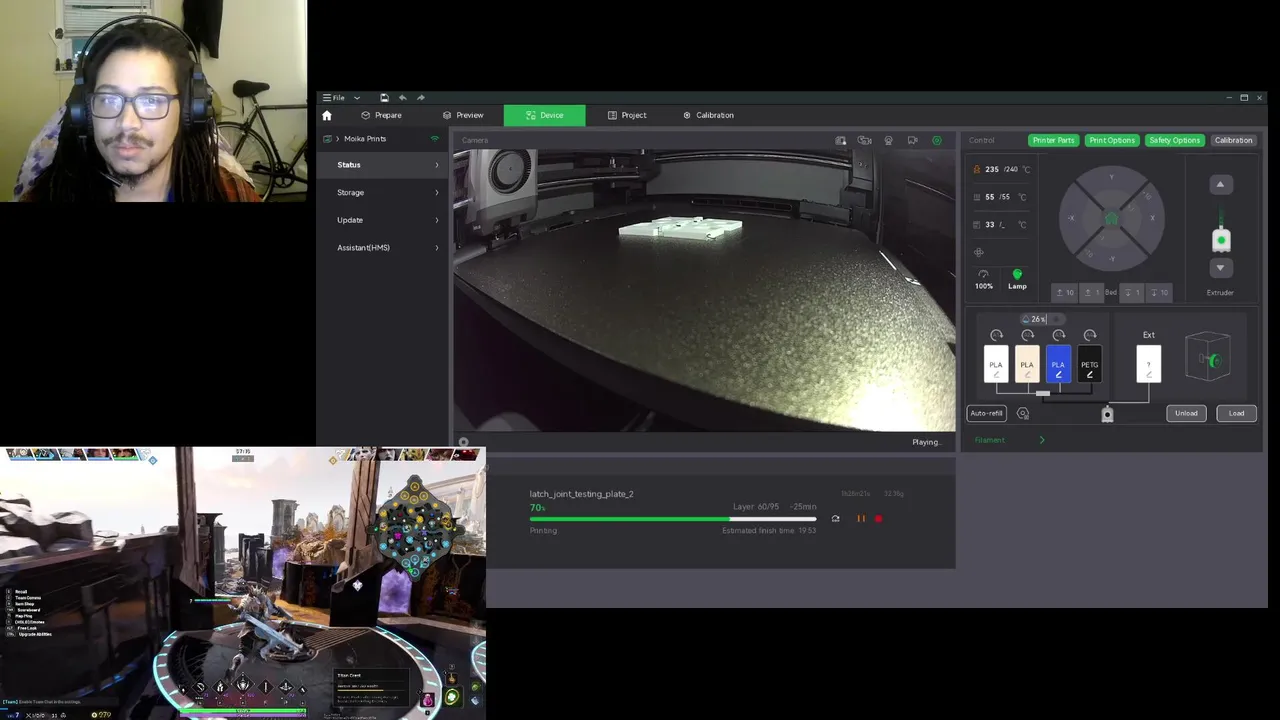The image size is (1280, 720).
Task: Click the Safety Options button
Action: coord(1174,140)
